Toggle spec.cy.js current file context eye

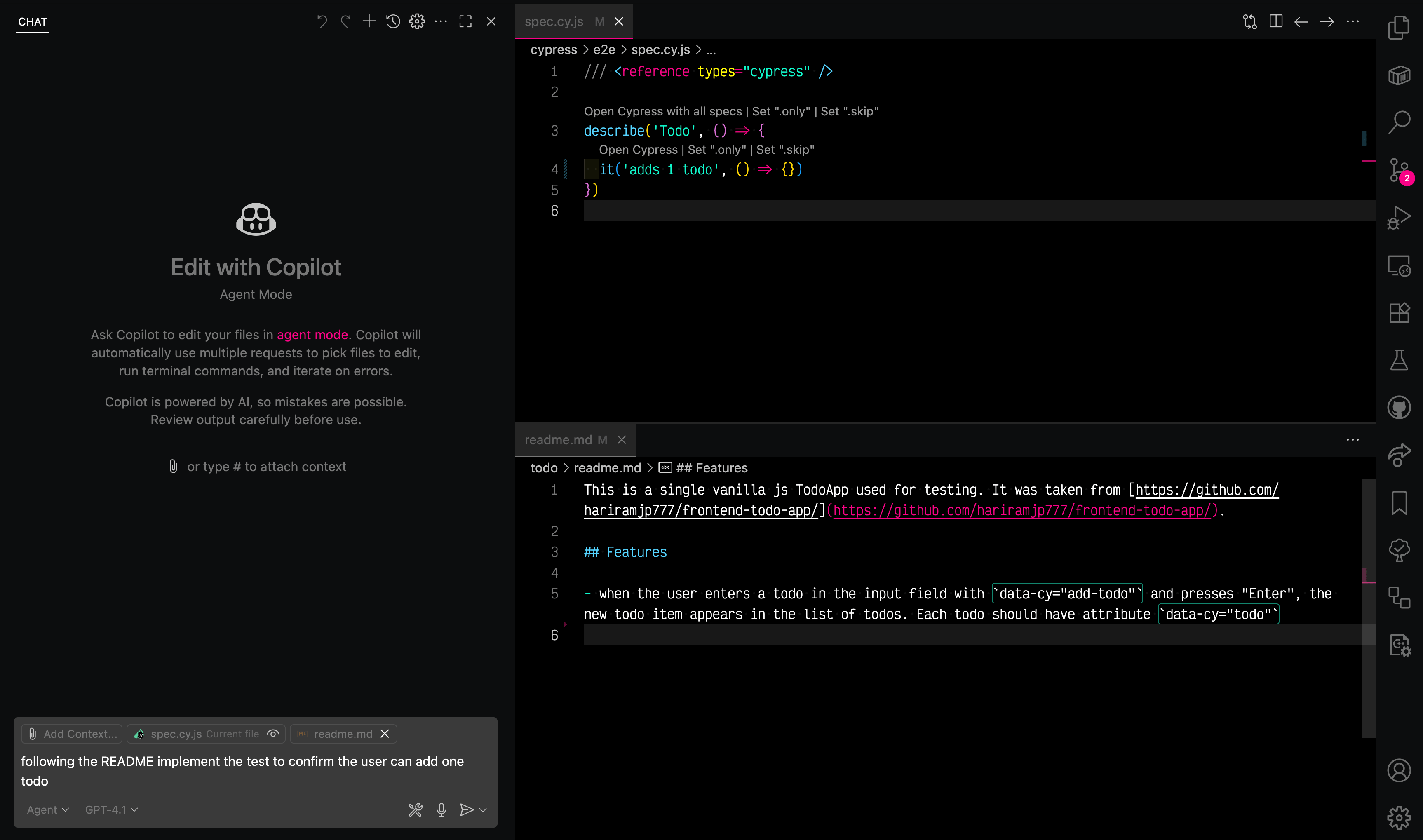point(273,734)
